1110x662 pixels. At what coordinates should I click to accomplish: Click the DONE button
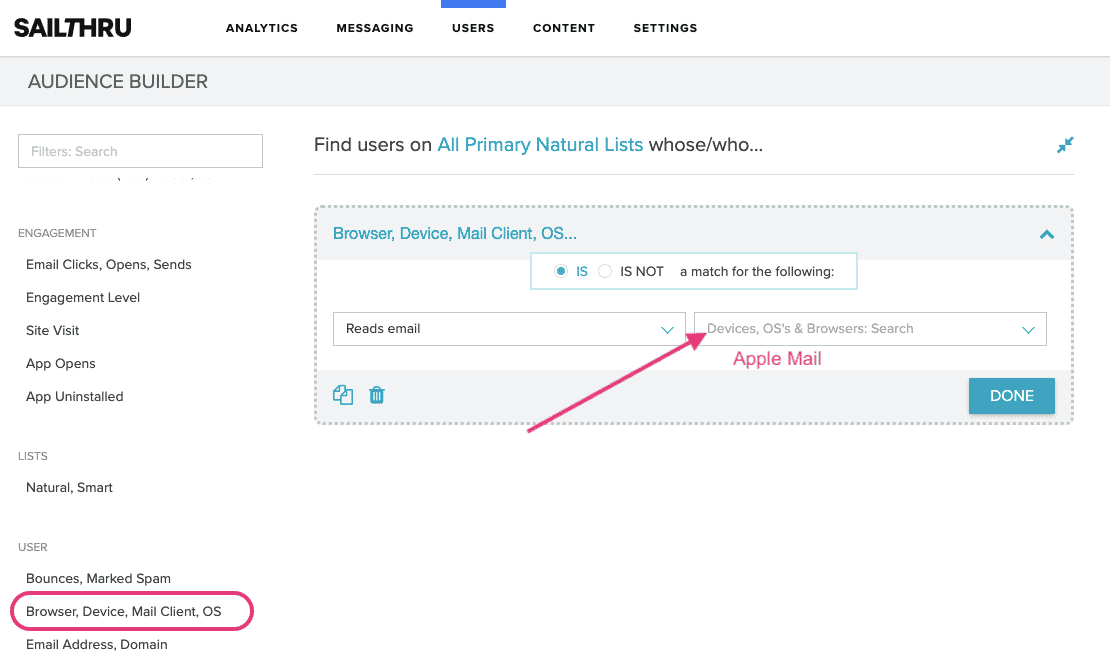click(x=1011, y=395)
